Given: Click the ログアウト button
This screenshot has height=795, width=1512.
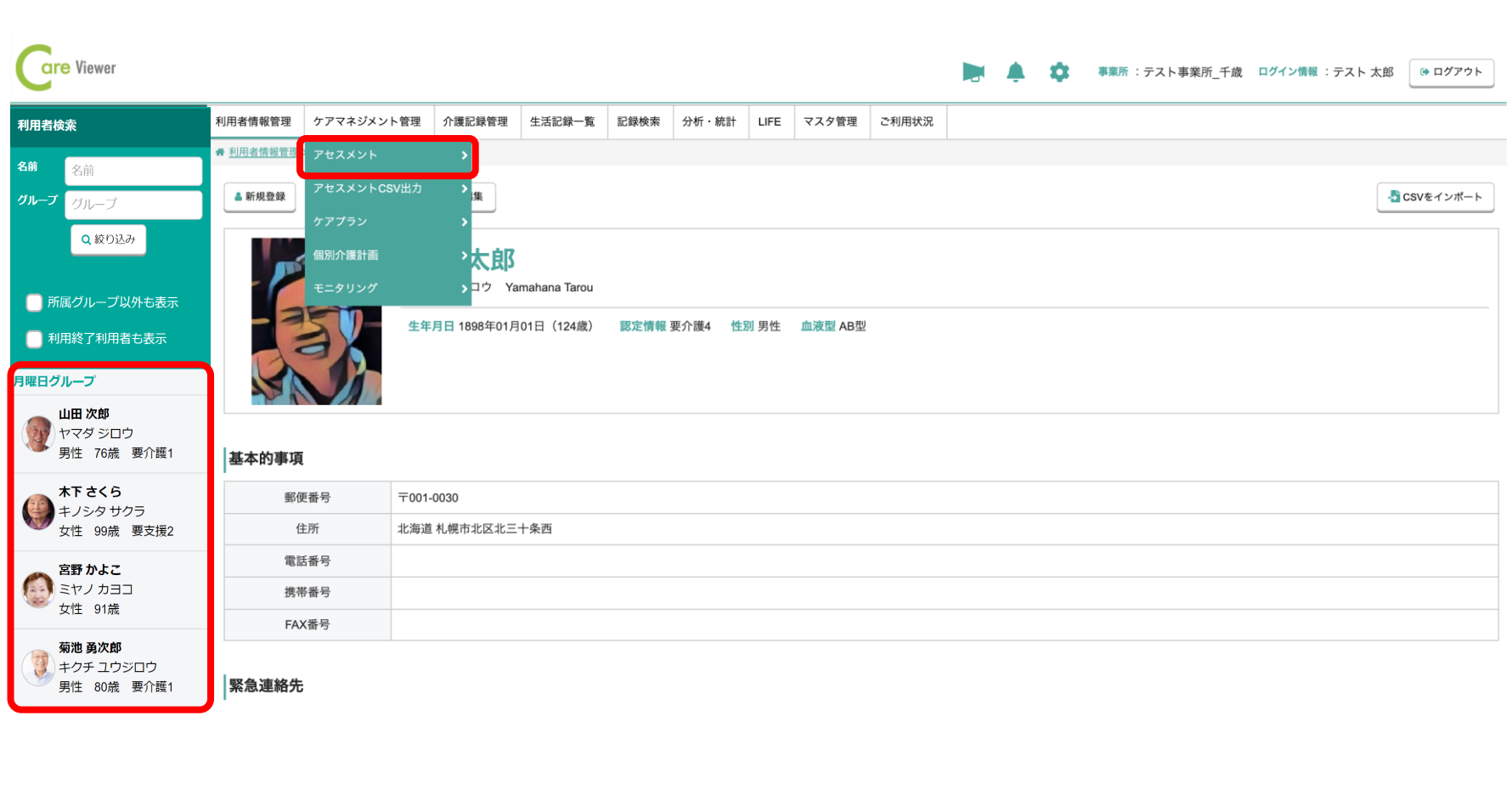Looking at the screenshot, I should tap(1451, 72).
